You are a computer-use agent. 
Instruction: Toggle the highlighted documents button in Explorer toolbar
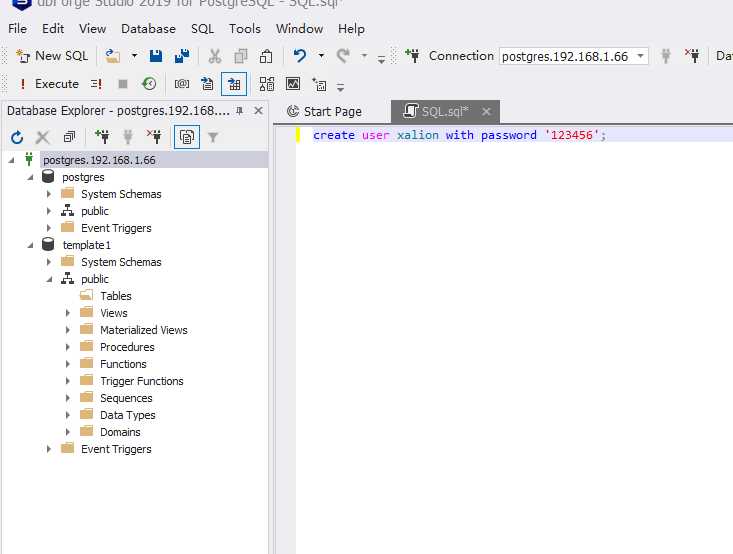point(187,137)
